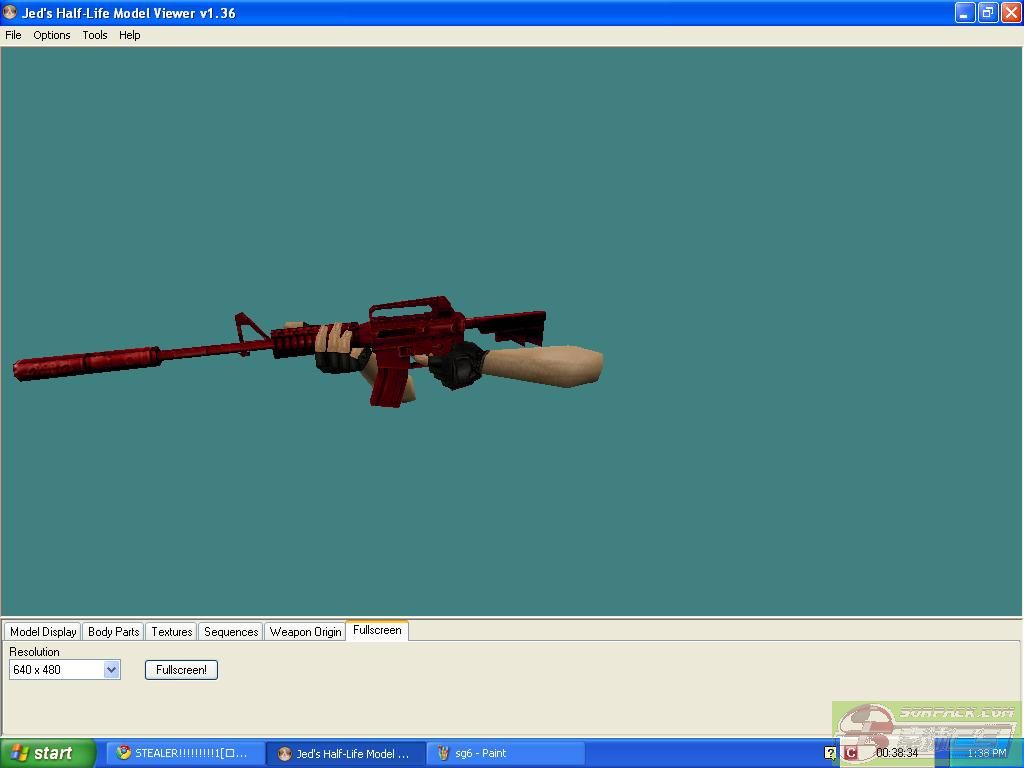Switch to the Body Parts tab
This screenshot has height=768, width=1024.
click(113, 632)
